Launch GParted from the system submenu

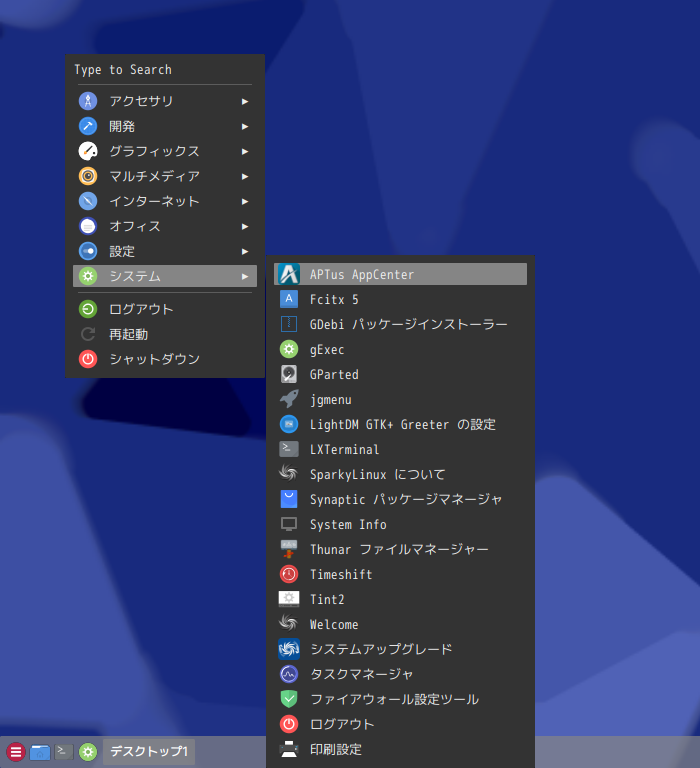[x=400, y=374]
